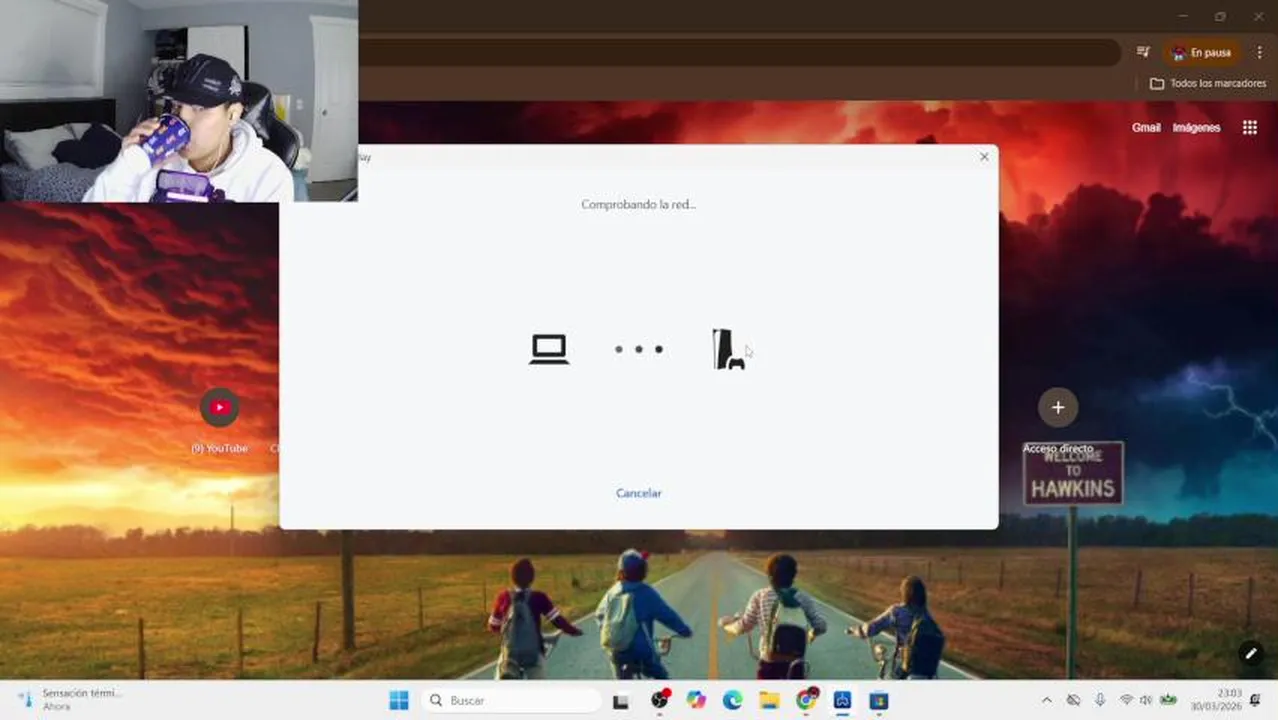
Task: Minimize the Chrome window
Action: click(x=1183, y=16)
